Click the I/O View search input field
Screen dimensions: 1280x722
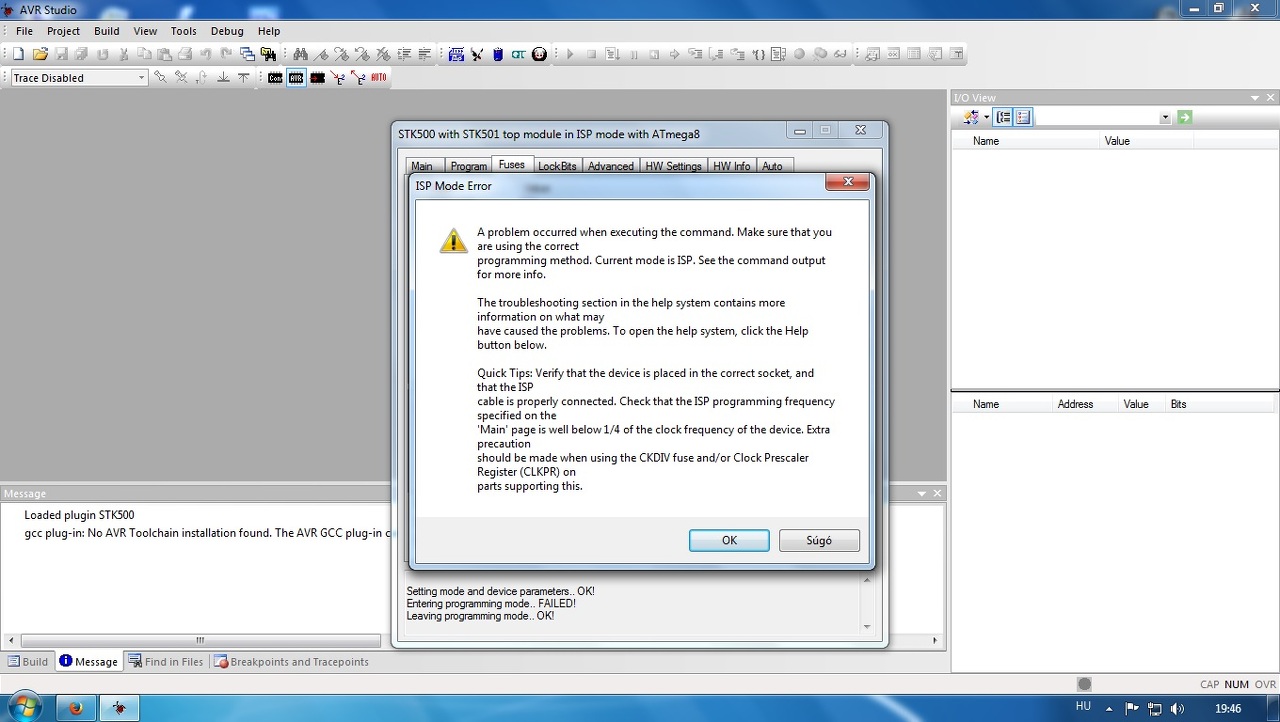(x=1097, y=118)
